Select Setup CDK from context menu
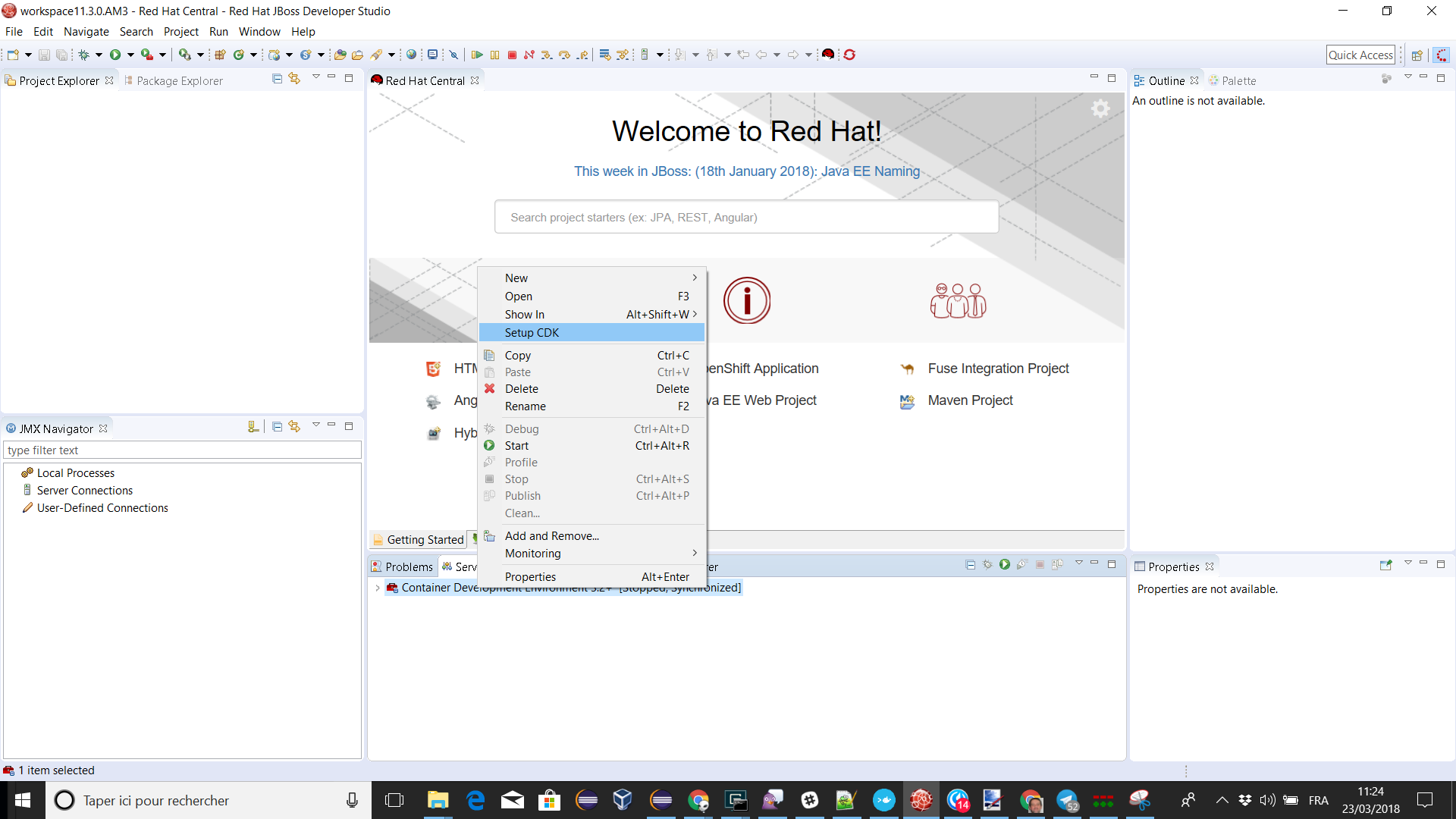Viewport: 1456px width, 819px height. click(x=532, y=333)
